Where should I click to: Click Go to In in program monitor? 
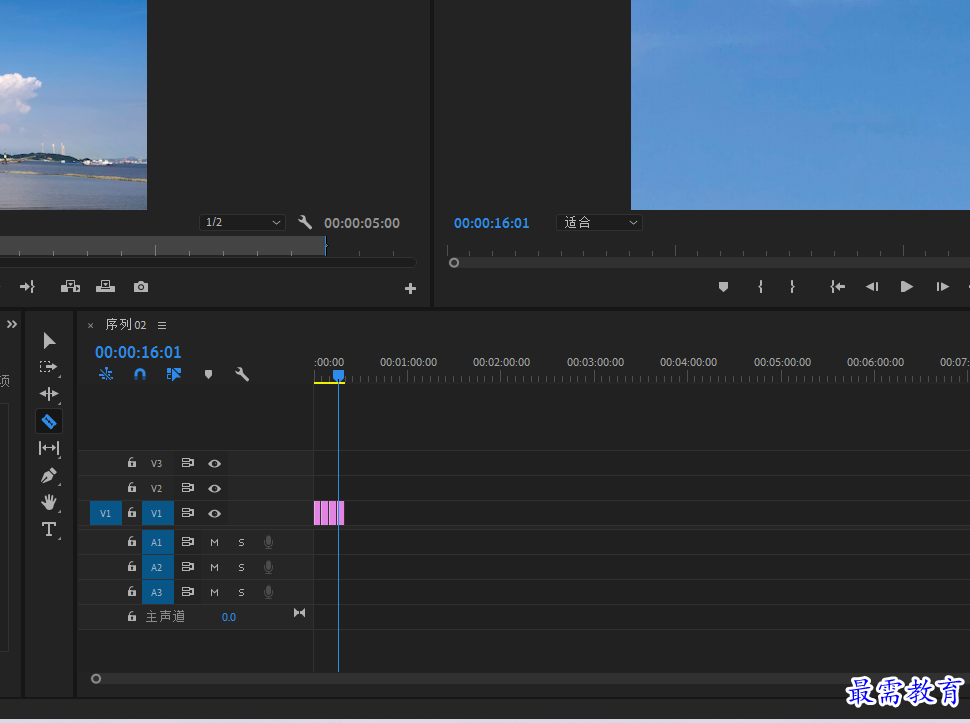click(838, 287)
